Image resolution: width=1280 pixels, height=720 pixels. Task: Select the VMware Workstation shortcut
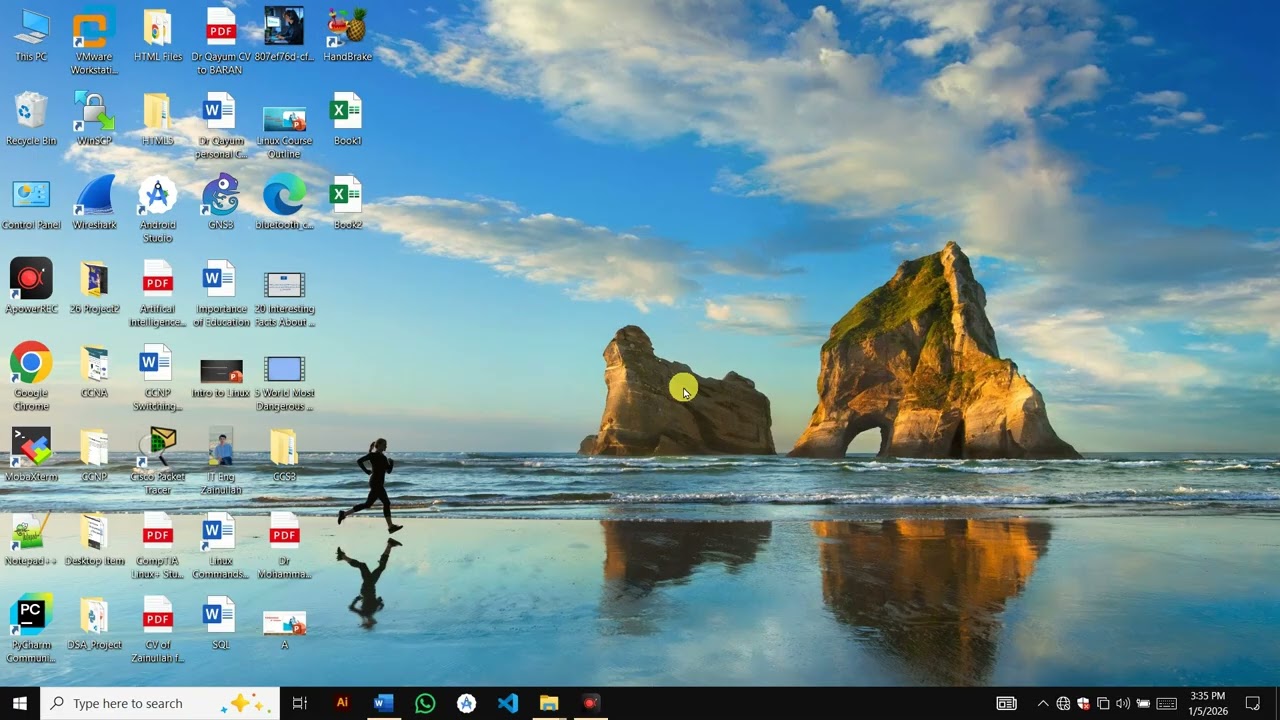[x=94, y=42]
